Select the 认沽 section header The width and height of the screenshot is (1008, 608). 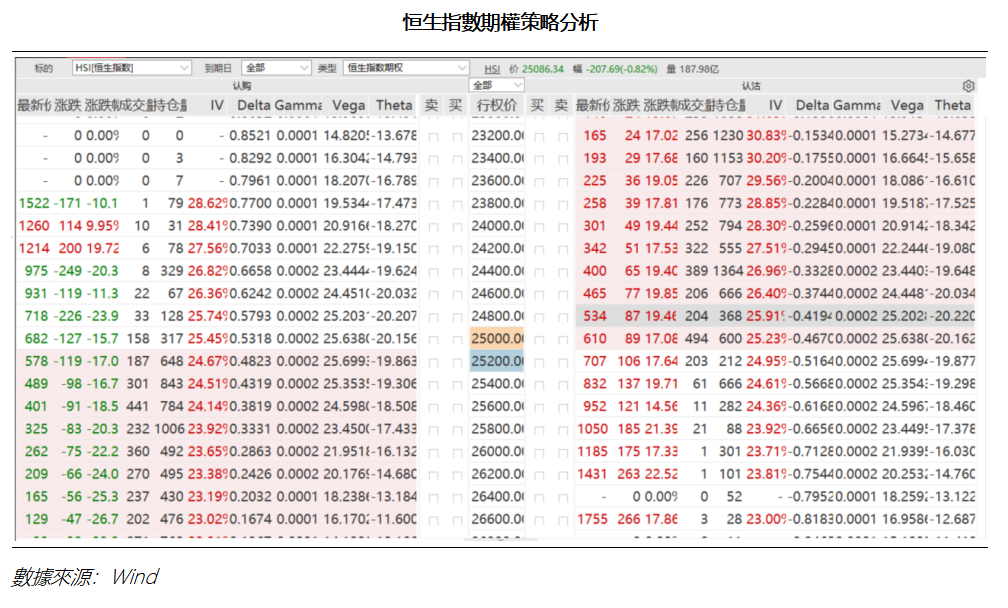click(x=751, y=85)
